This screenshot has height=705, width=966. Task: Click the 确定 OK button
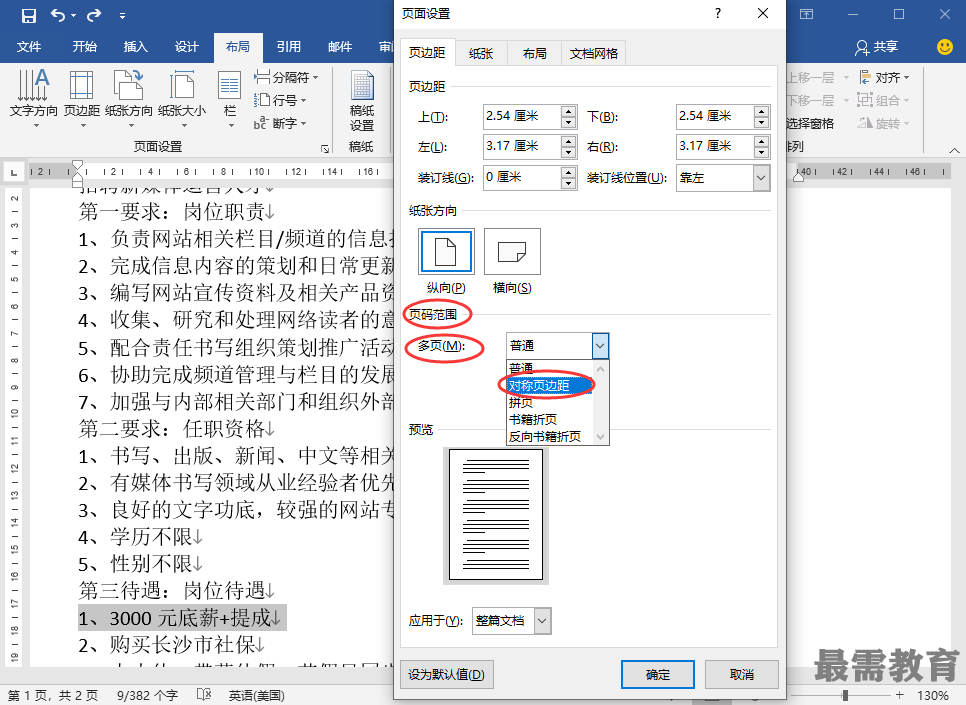[x=657, y=675]
